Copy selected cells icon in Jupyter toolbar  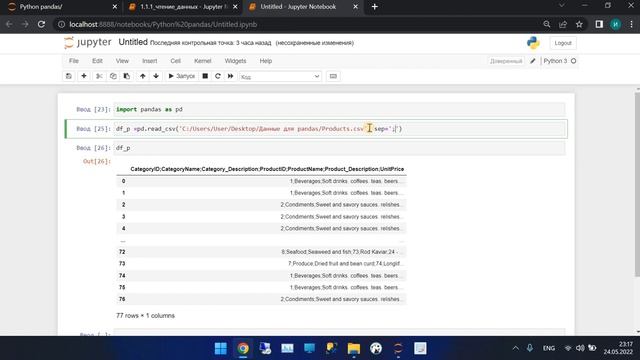(x=113, y=76)
